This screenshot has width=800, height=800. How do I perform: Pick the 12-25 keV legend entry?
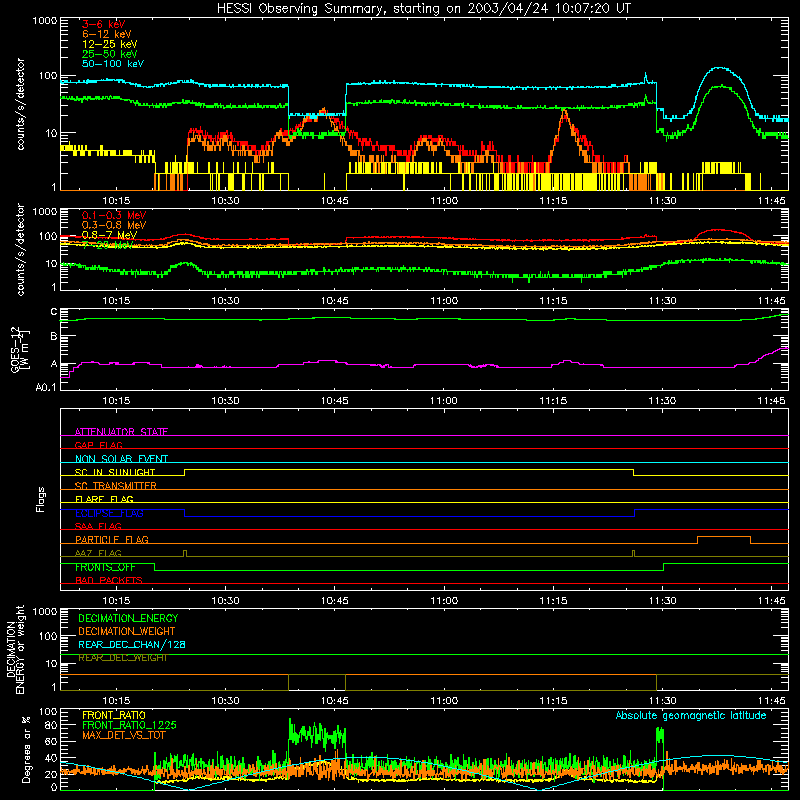pos(110,44)
